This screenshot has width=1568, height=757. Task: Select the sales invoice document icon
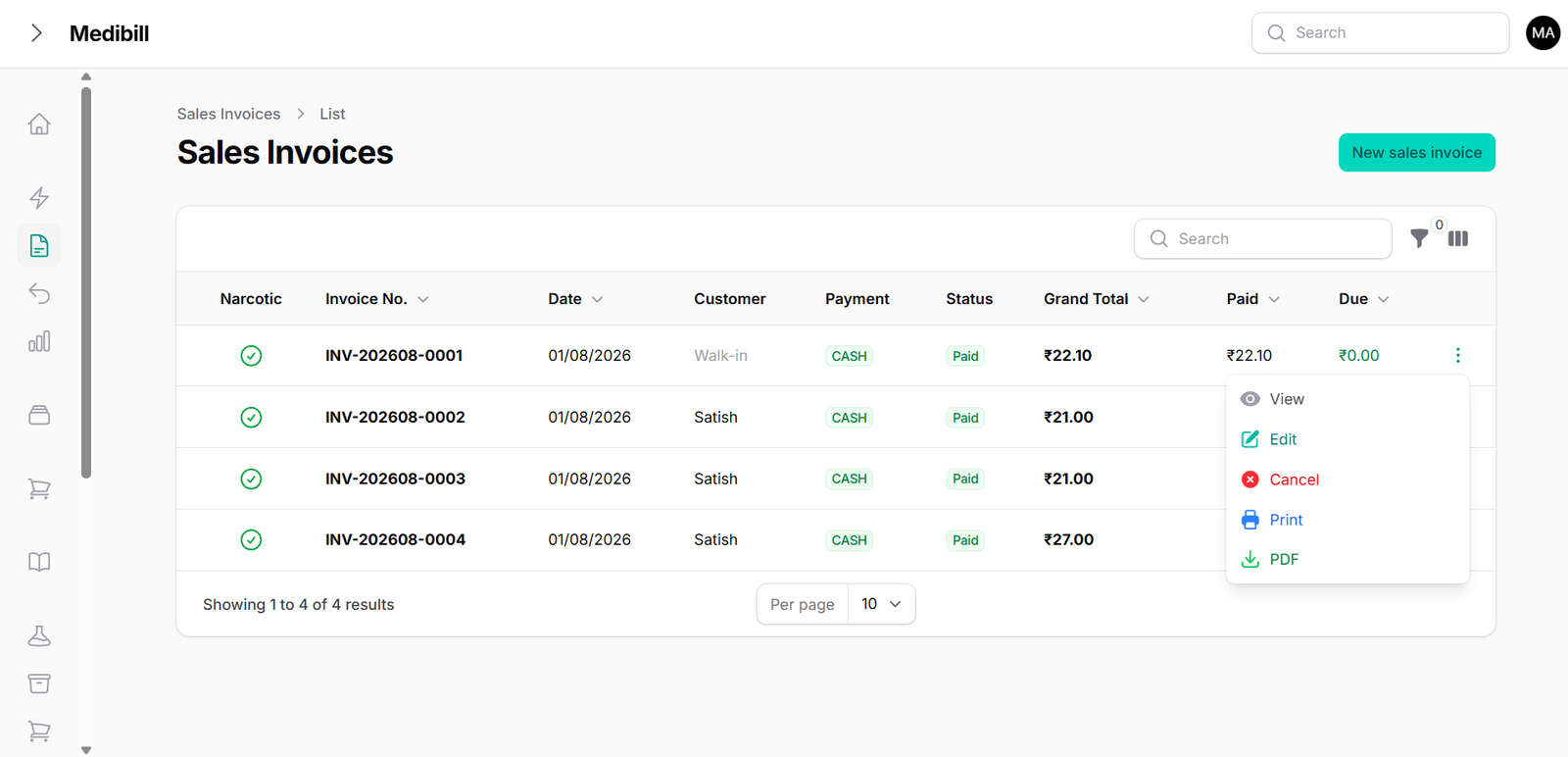[x=39, y=245]
